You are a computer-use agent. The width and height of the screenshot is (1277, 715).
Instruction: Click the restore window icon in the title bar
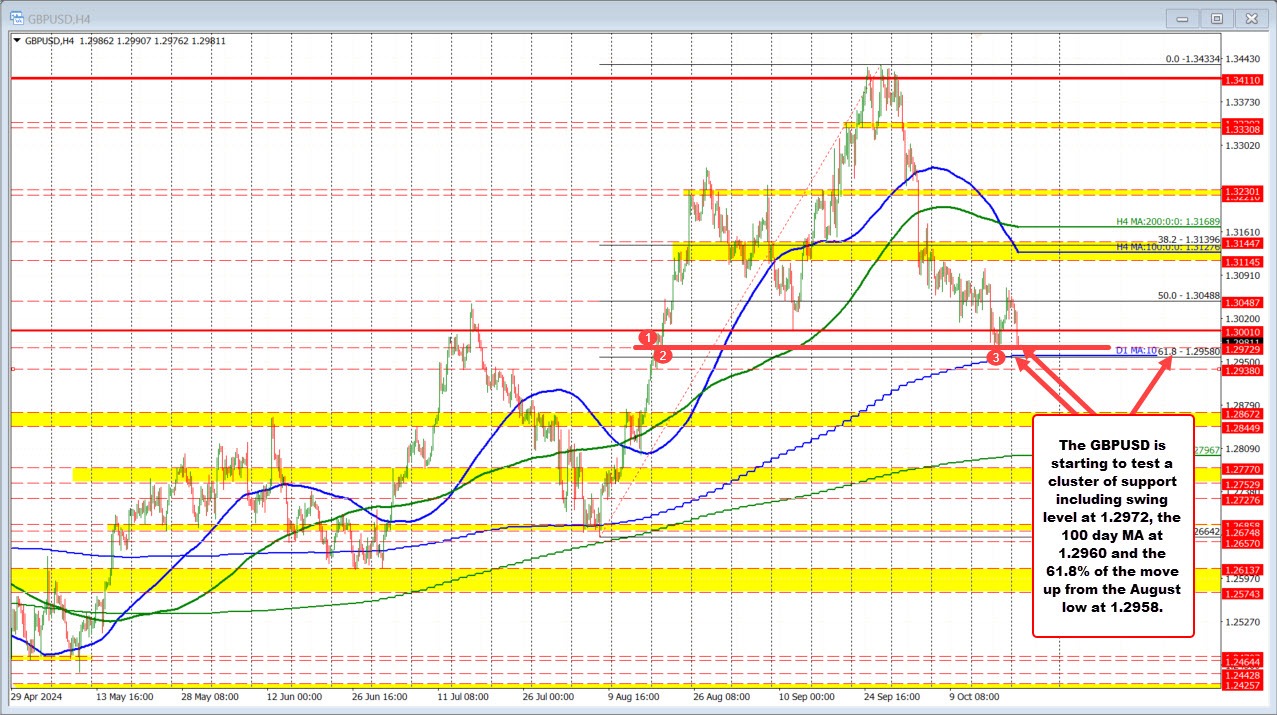(1216, 17)
